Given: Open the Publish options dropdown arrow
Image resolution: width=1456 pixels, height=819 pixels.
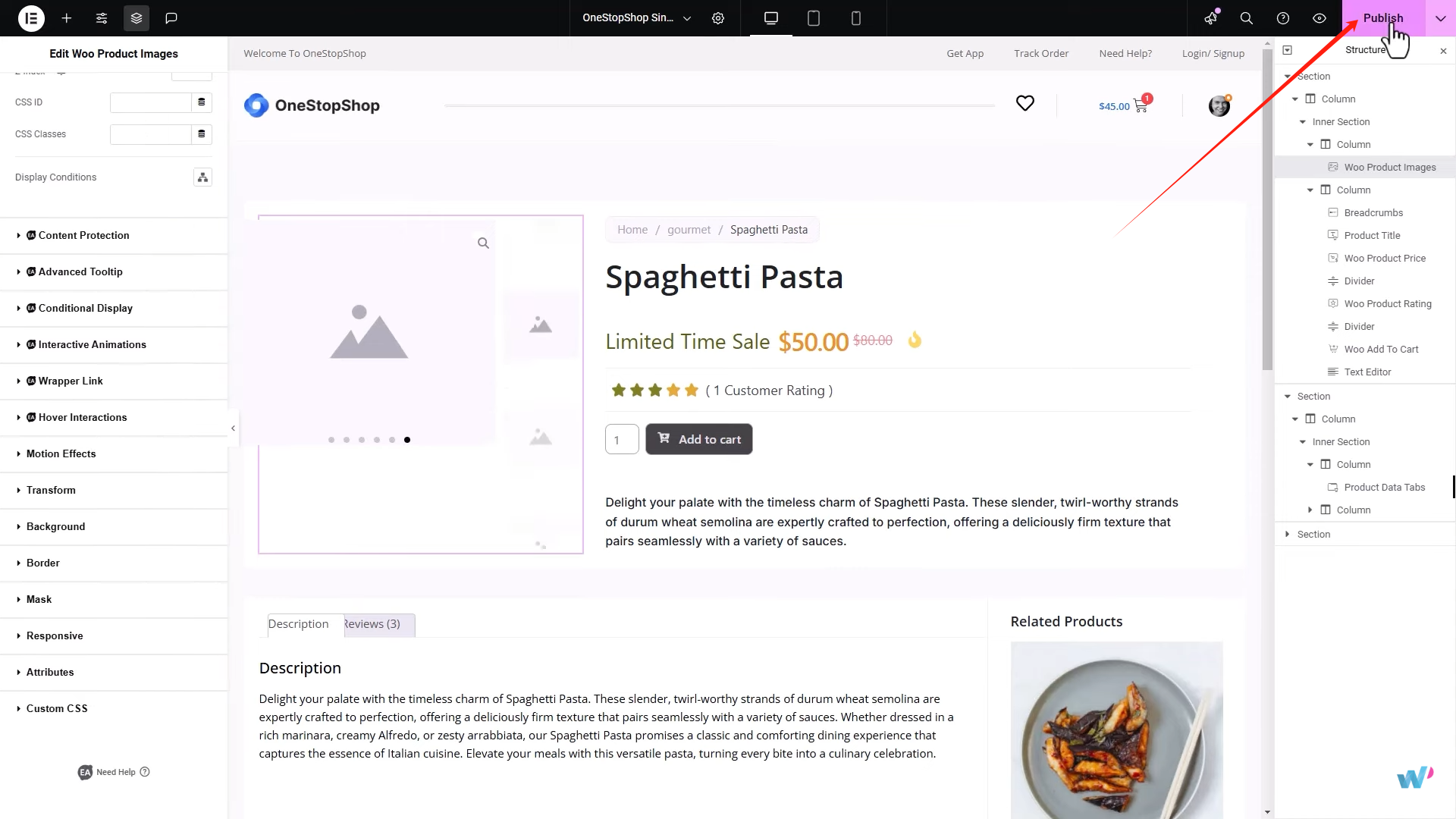Looking at the screenshot, I should [x=1439, y=18].
